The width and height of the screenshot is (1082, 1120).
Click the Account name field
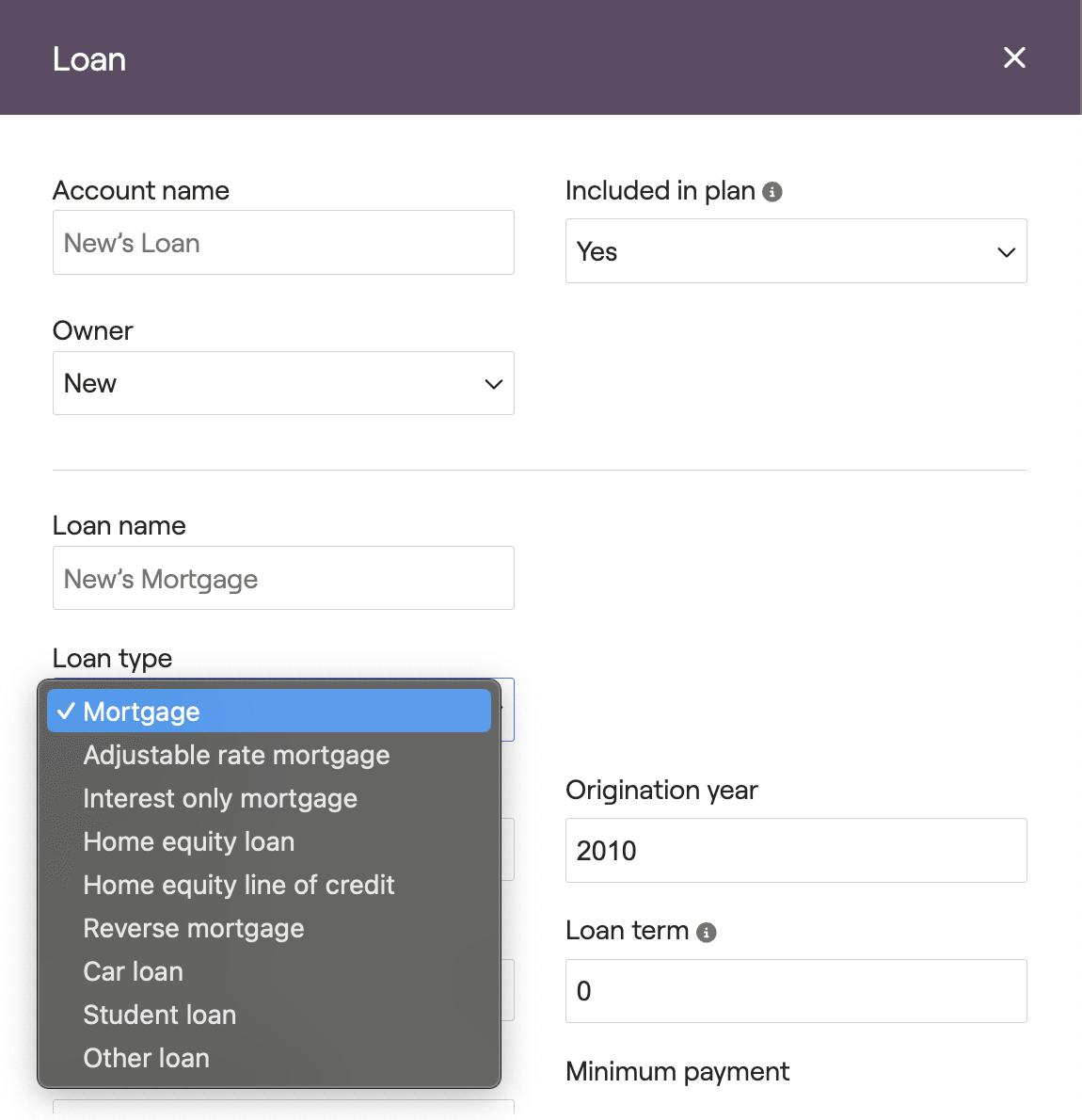click(283, 242)
